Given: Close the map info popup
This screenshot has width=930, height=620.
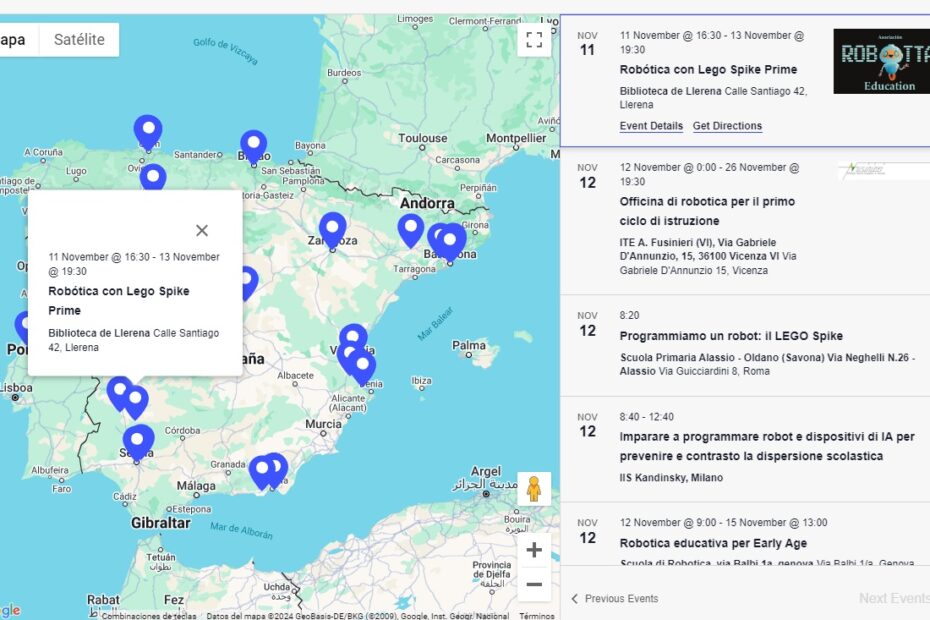Looking at the screenshot, I should point(202,230).
